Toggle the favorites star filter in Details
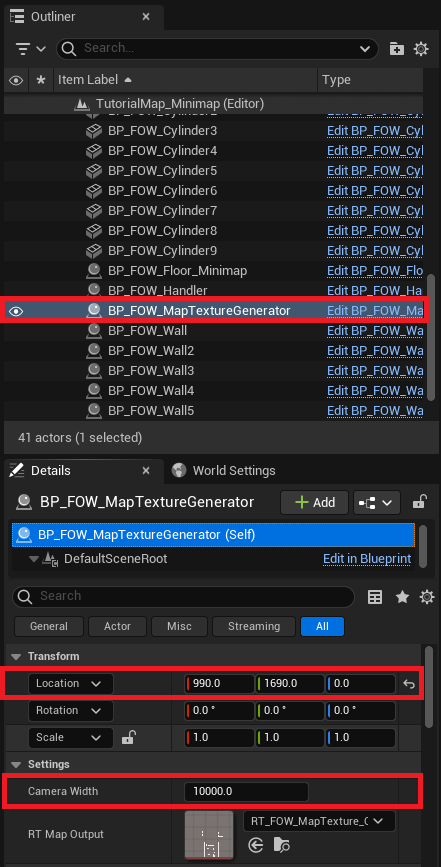Screen dimensions: 441x867 click(x=402, y=597)
